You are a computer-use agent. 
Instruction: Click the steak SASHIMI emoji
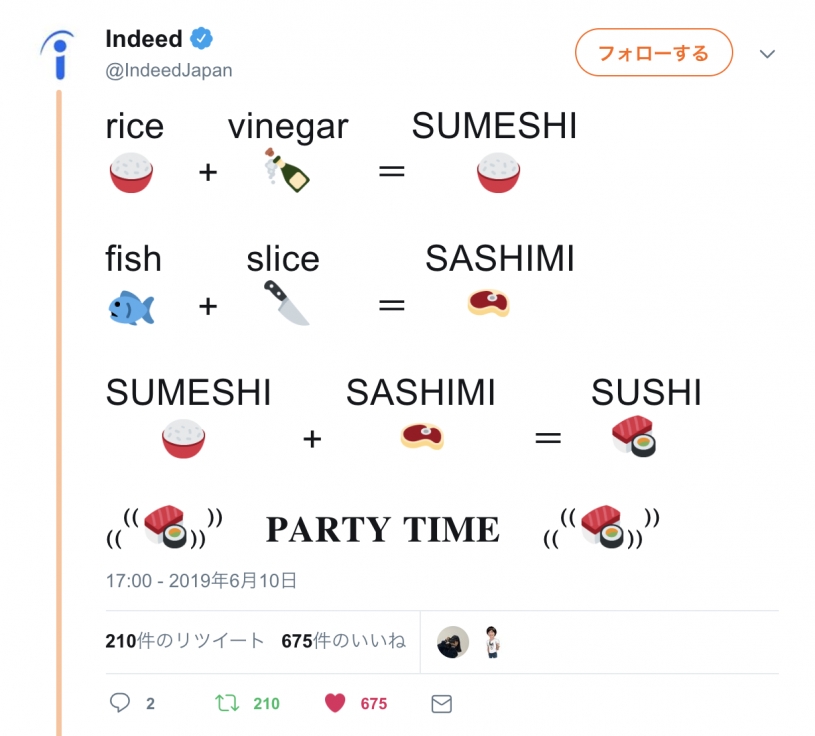(488, 304)
